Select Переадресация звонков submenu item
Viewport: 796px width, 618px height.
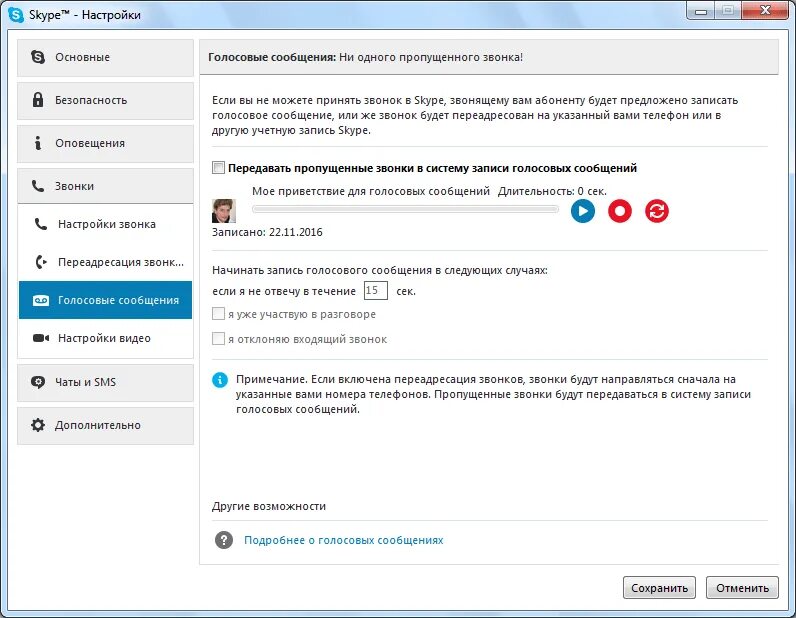pyautogui.click(x=106, y=262)
